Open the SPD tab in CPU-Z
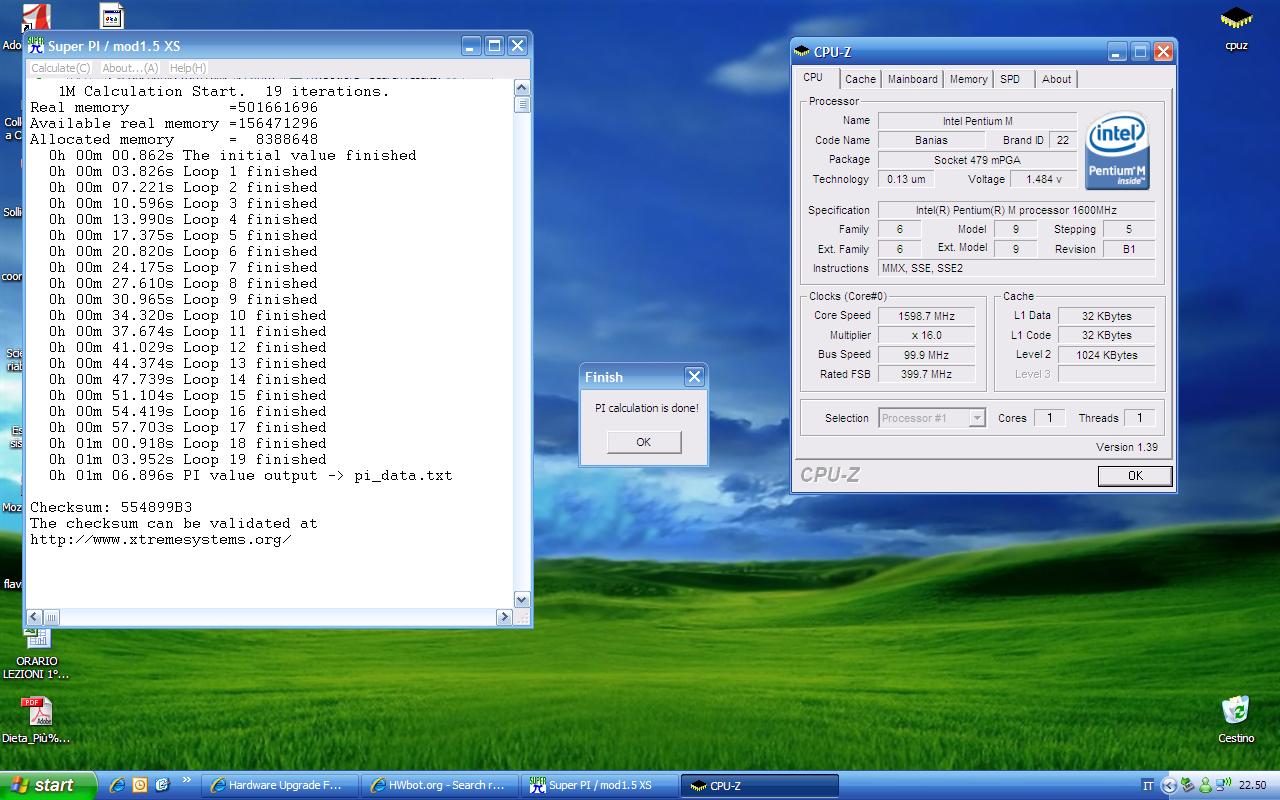Image resolution: width=1280 pixels, height=800 pixels. [x=1010, y=79]
